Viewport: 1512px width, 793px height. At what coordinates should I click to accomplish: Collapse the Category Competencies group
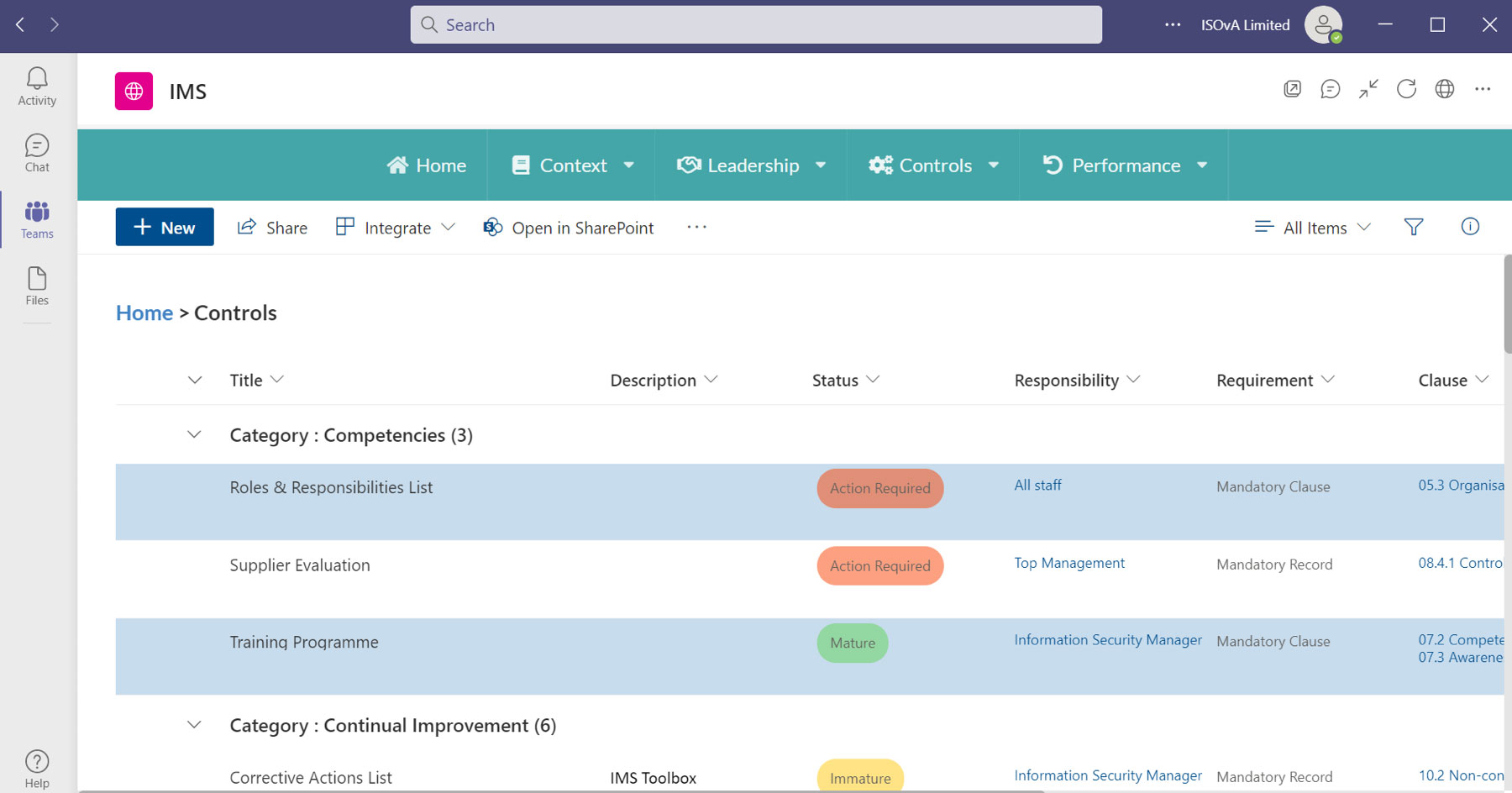point(194,434)
